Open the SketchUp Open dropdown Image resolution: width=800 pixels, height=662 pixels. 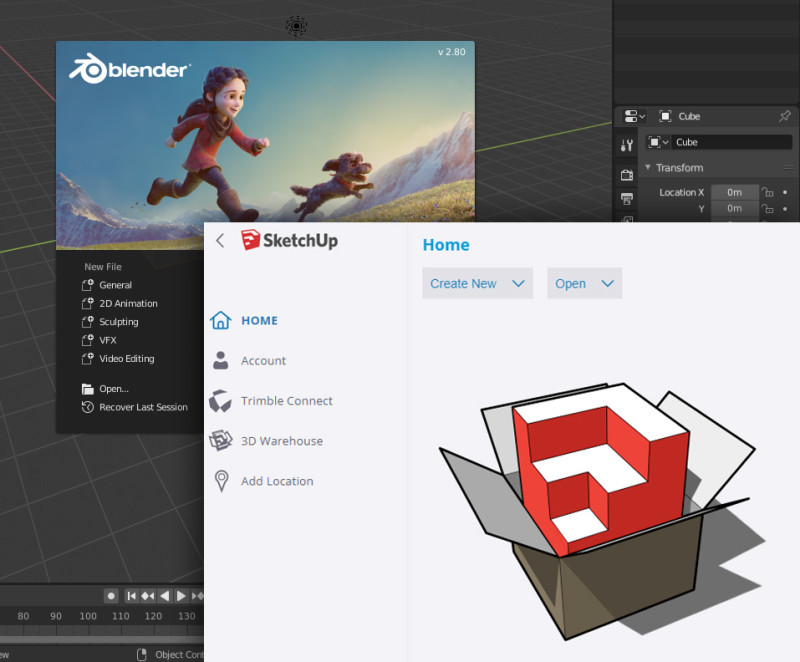click(x=585, y=283)
